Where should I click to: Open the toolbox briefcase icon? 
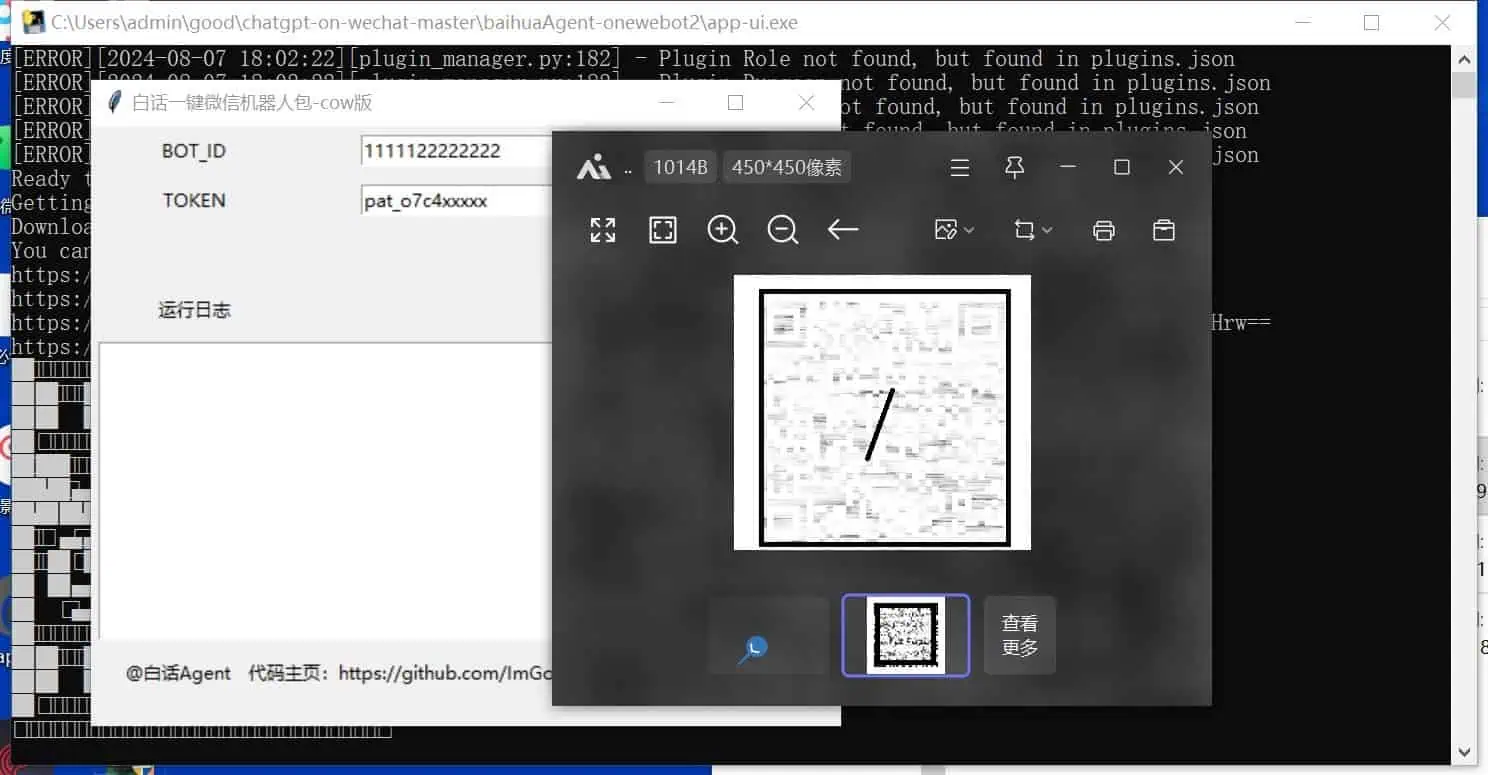point(1164,230)
